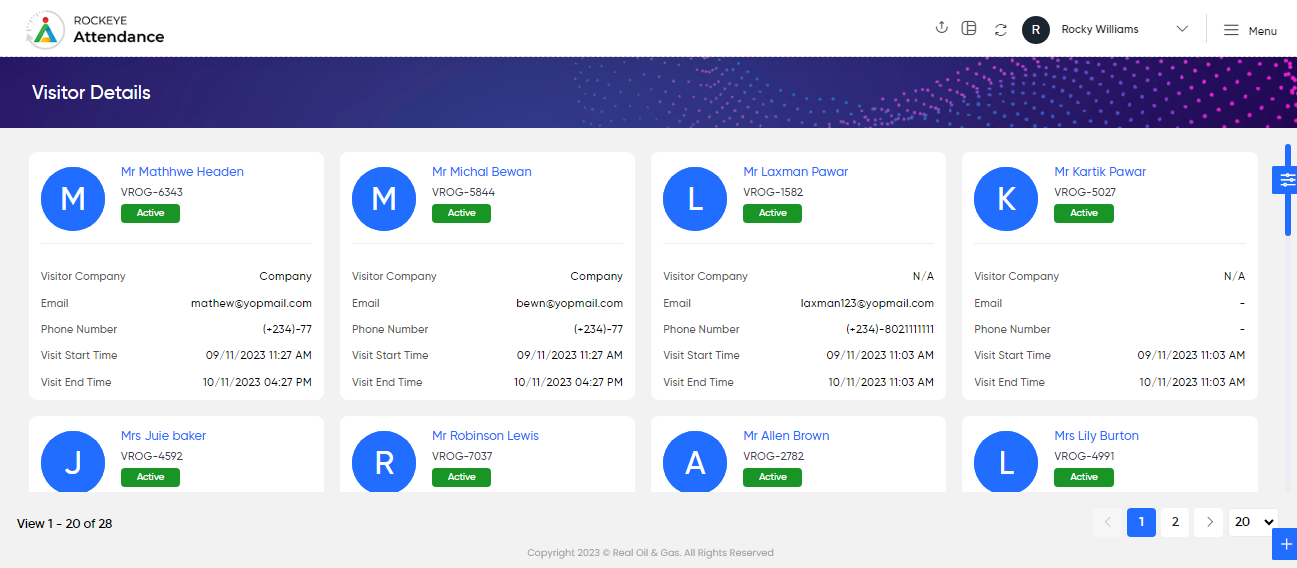
Task: Click the R user avatar circle
Action: [x=1036, y=29]
